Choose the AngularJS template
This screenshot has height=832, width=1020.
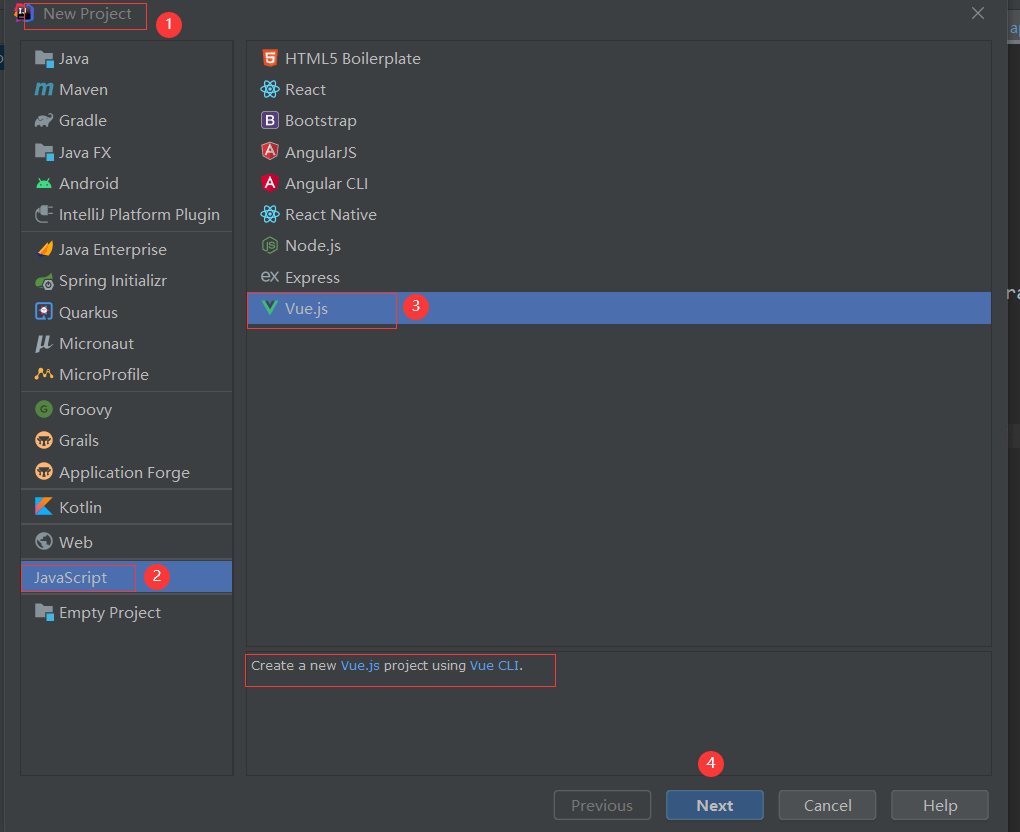point(619,152)
